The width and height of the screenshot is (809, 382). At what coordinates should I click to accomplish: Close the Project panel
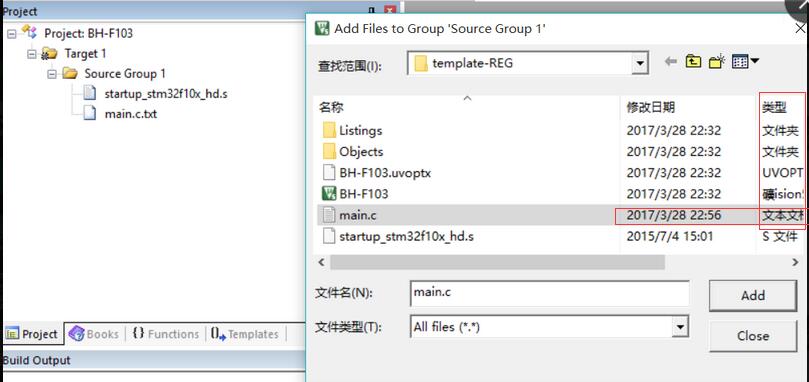click(390, 10)
